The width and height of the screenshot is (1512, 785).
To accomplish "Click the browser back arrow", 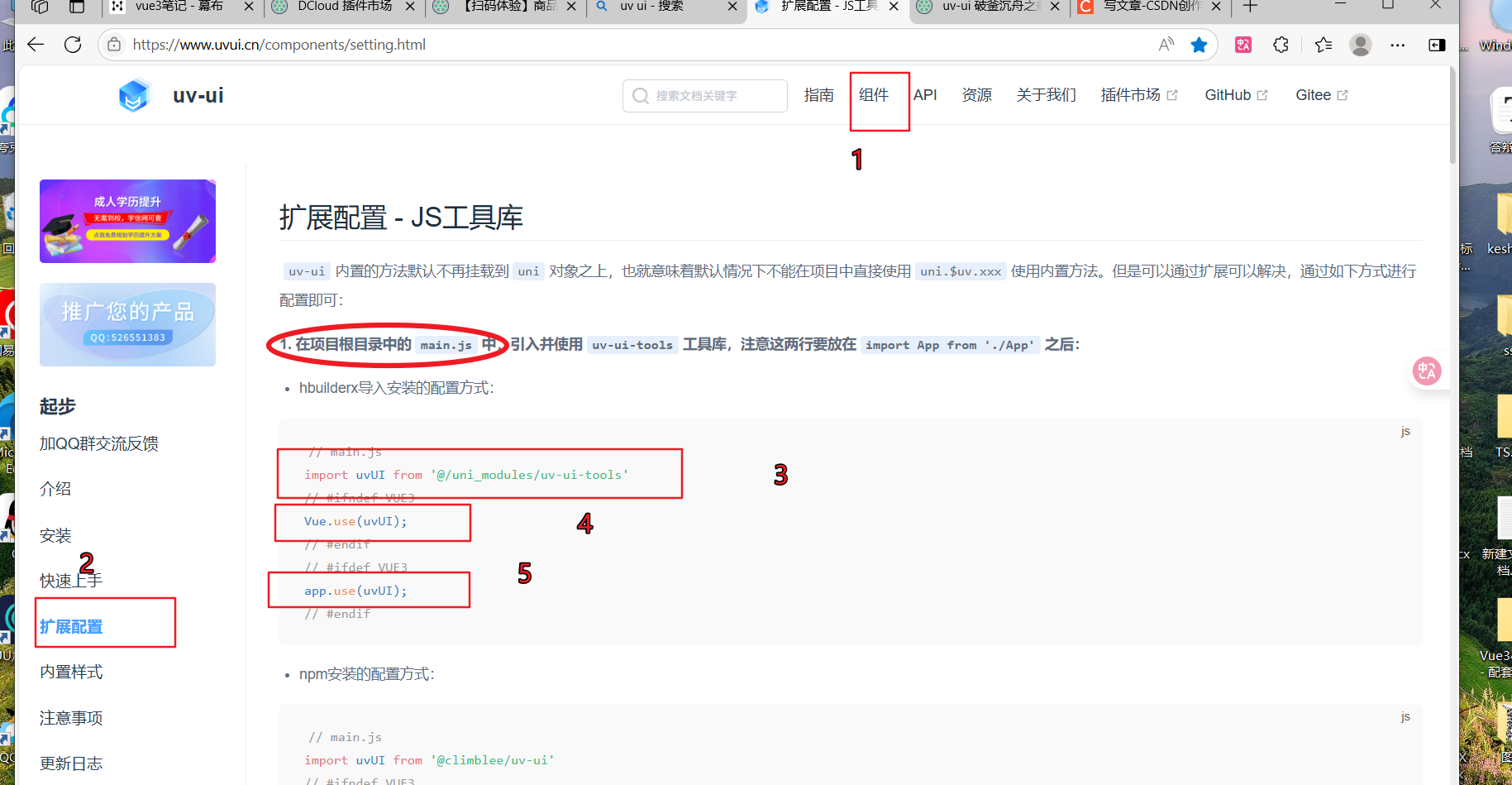I will point(36,45).
